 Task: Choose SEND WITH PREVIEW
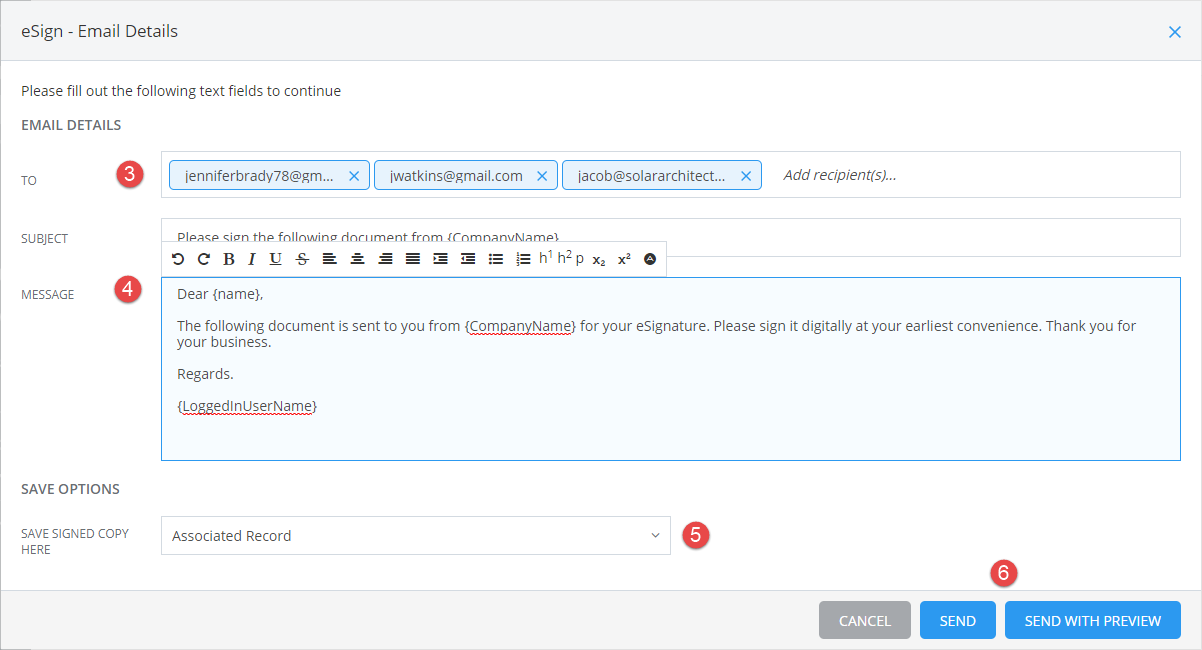click(1092, 620)
